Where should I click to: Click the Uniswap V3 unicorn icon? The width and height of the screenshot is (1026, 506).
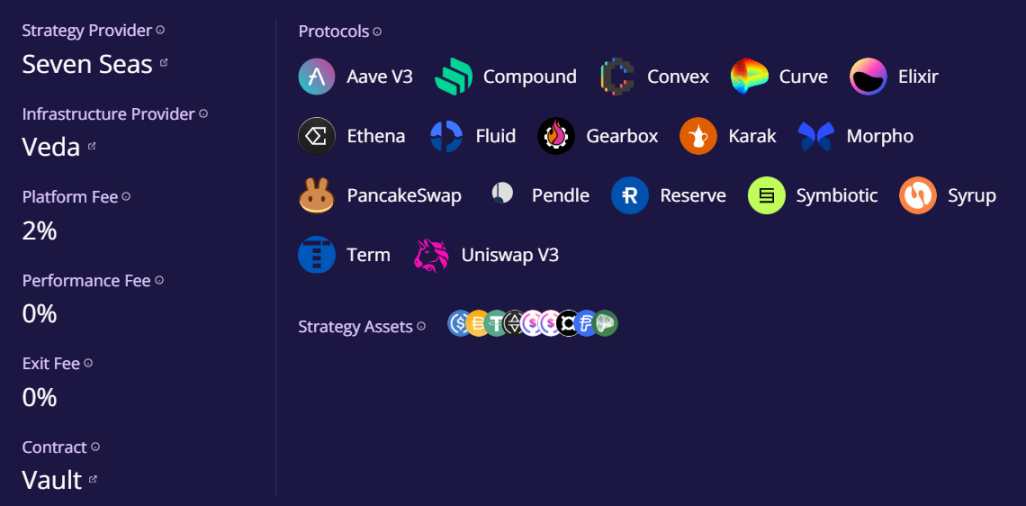tap(431, 255)
